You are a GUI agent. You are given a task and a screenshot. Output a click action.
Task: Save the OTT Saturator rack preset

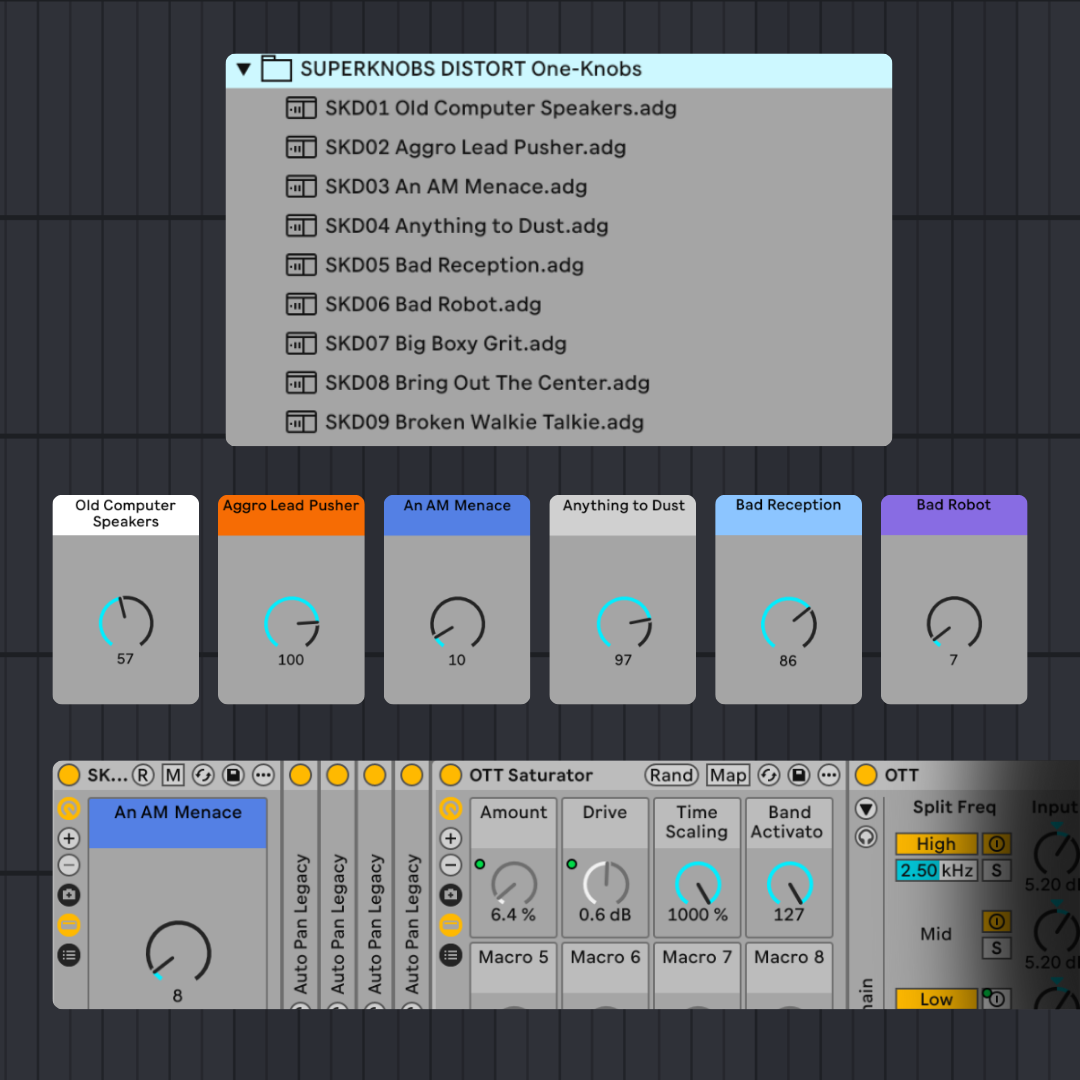coord(799,775)
